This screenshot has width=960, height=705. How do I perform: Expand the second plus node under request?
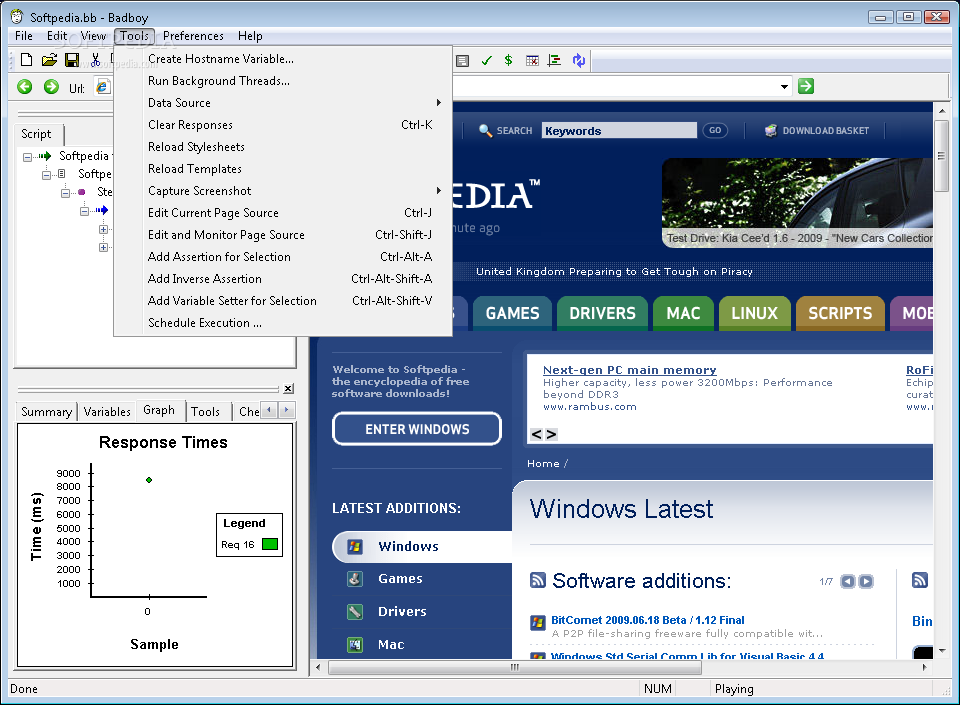point(103,247)
